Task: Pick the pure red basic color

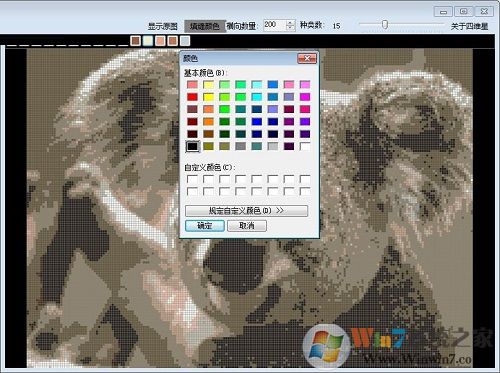Action: (x=192, y=97)
